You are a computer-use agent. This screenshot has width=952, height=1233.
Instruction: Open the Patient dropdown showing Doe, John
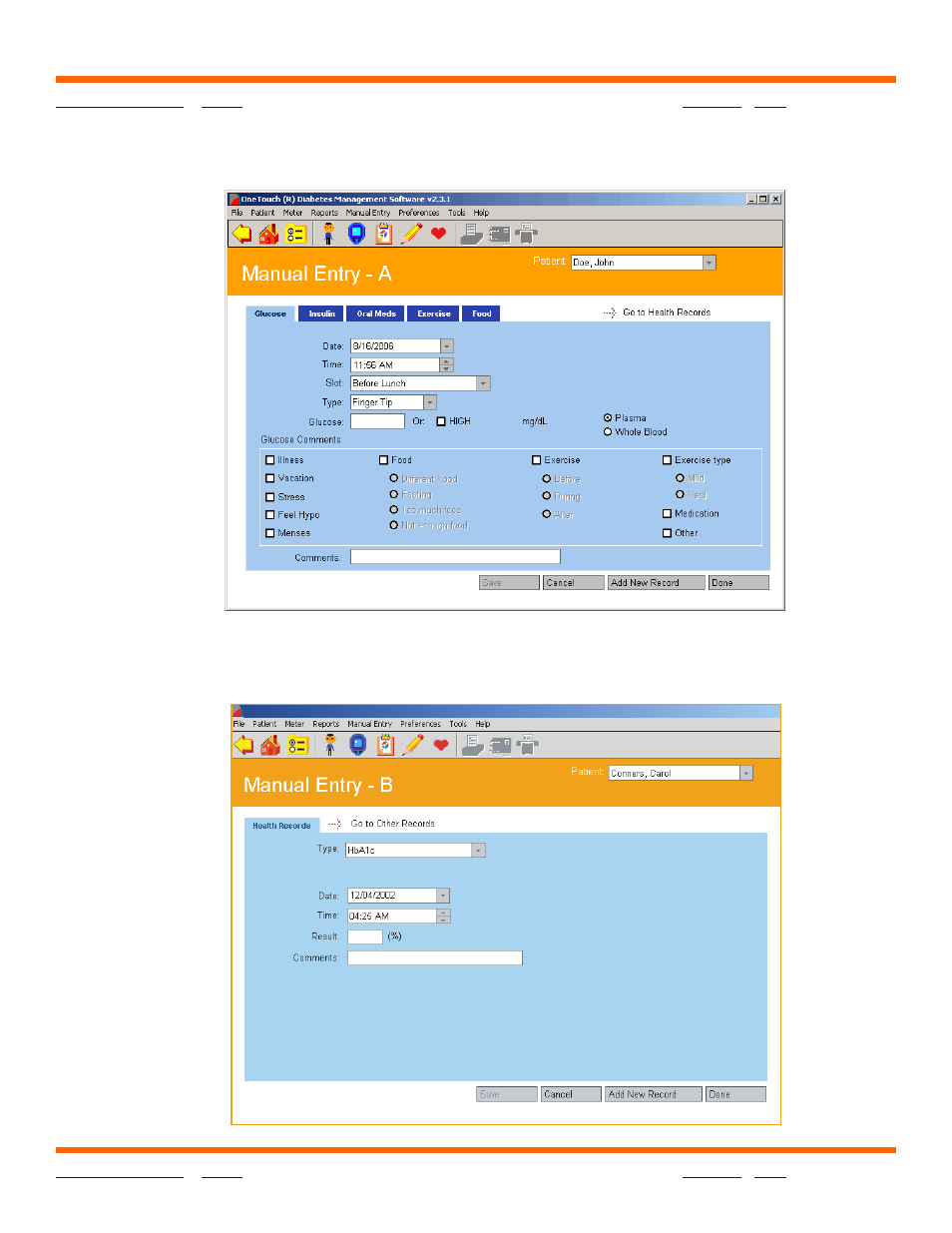710,263
